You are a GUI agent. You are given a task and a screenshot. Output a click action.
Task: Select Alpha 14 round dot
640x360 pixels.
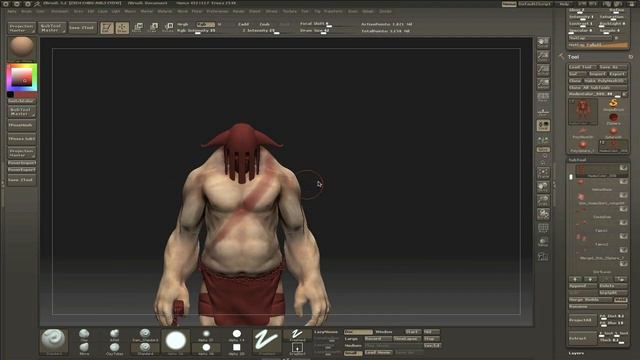[x=236, y=335]
